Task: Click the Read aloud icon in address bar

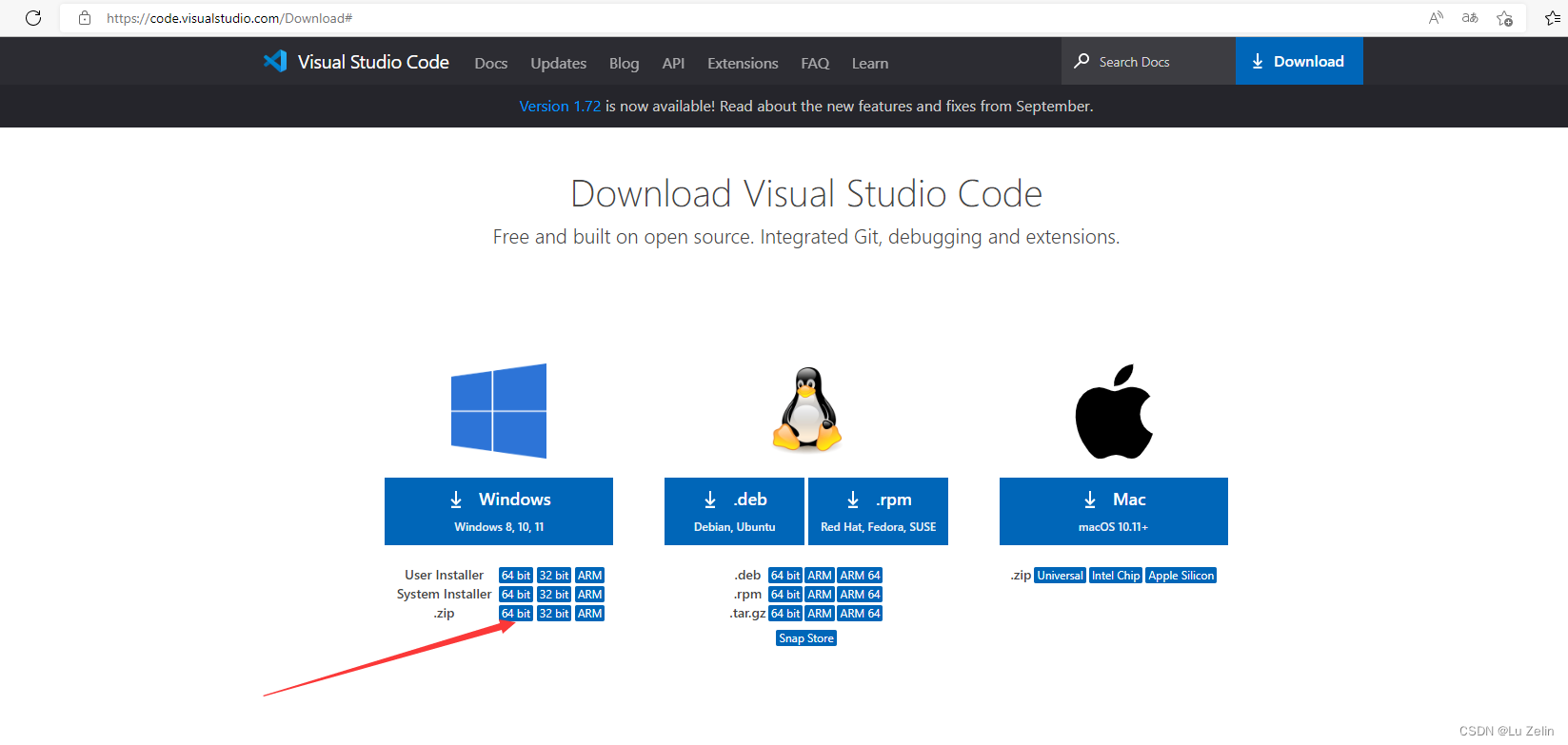Action: 1436,18
